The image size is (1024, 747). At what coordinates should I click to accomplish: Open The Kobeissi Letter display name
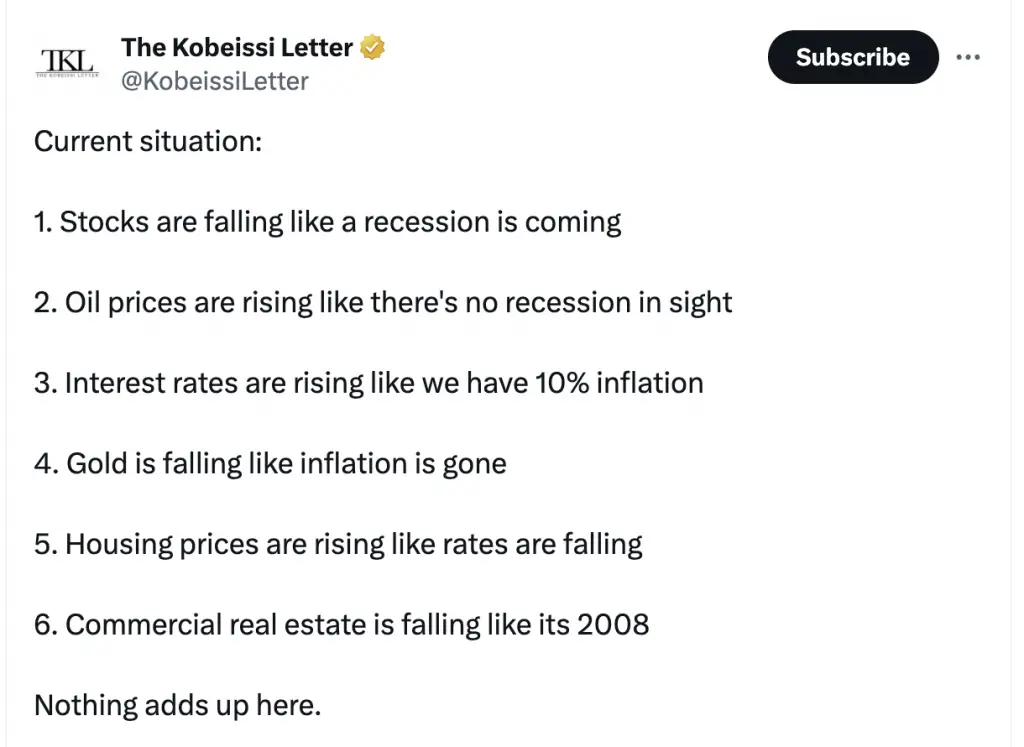pos(237,47)
